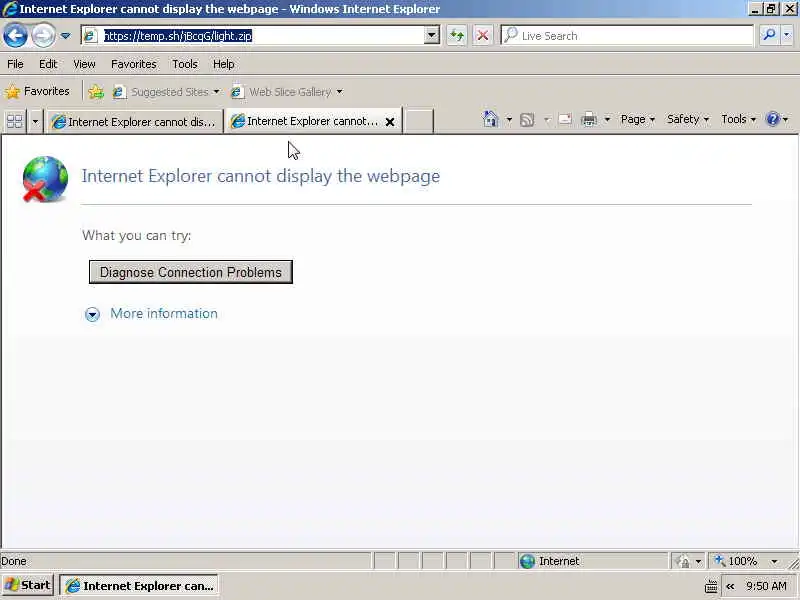Open the search provider options dropdown
Viewport: 800px width, 600px height.
click(787, 35)
